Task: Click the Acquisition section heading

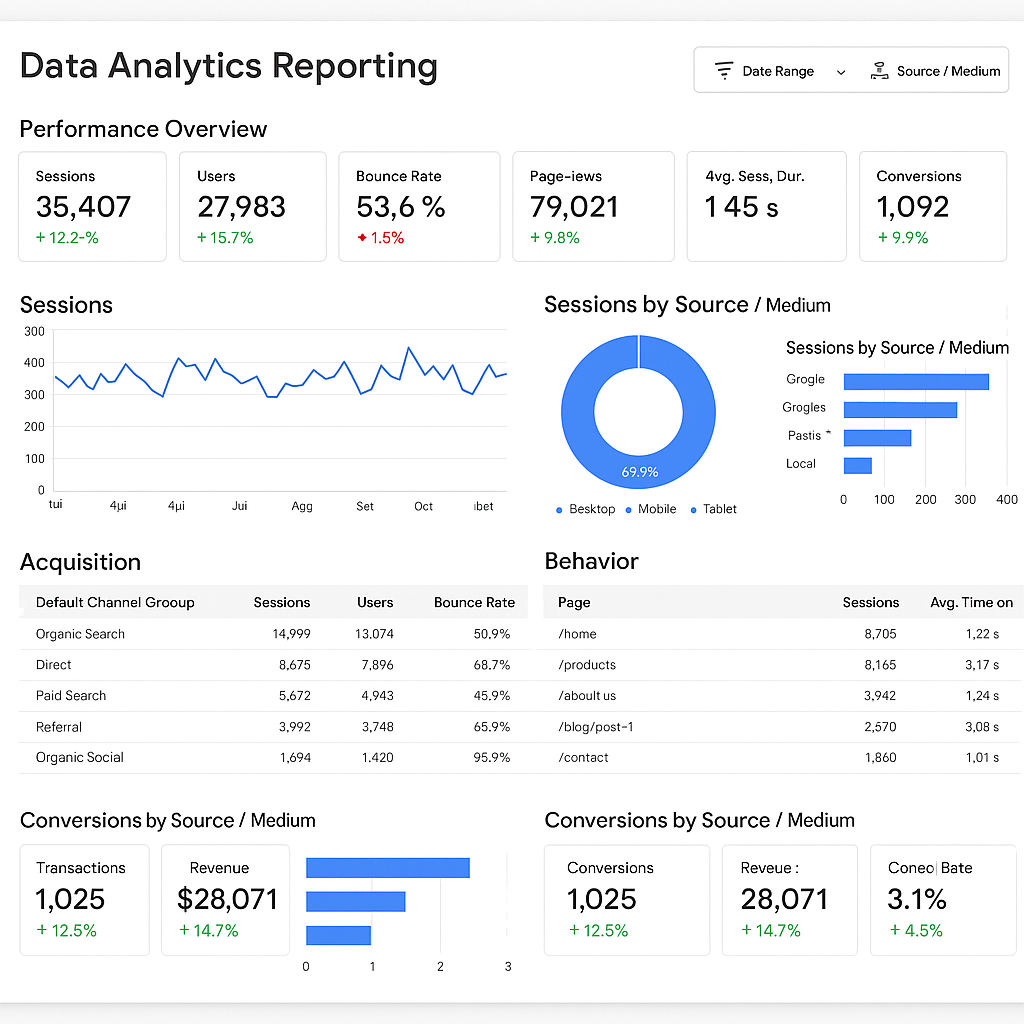Action: tap(80, 562)
